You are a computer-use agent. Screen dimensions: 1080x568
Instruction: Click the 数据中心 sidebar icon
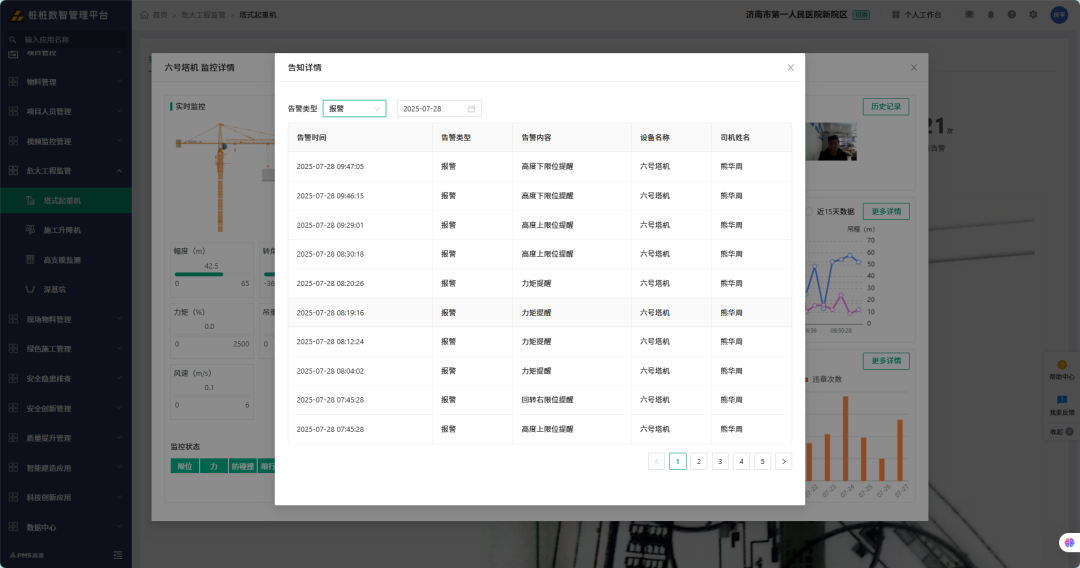click(13, 527)
